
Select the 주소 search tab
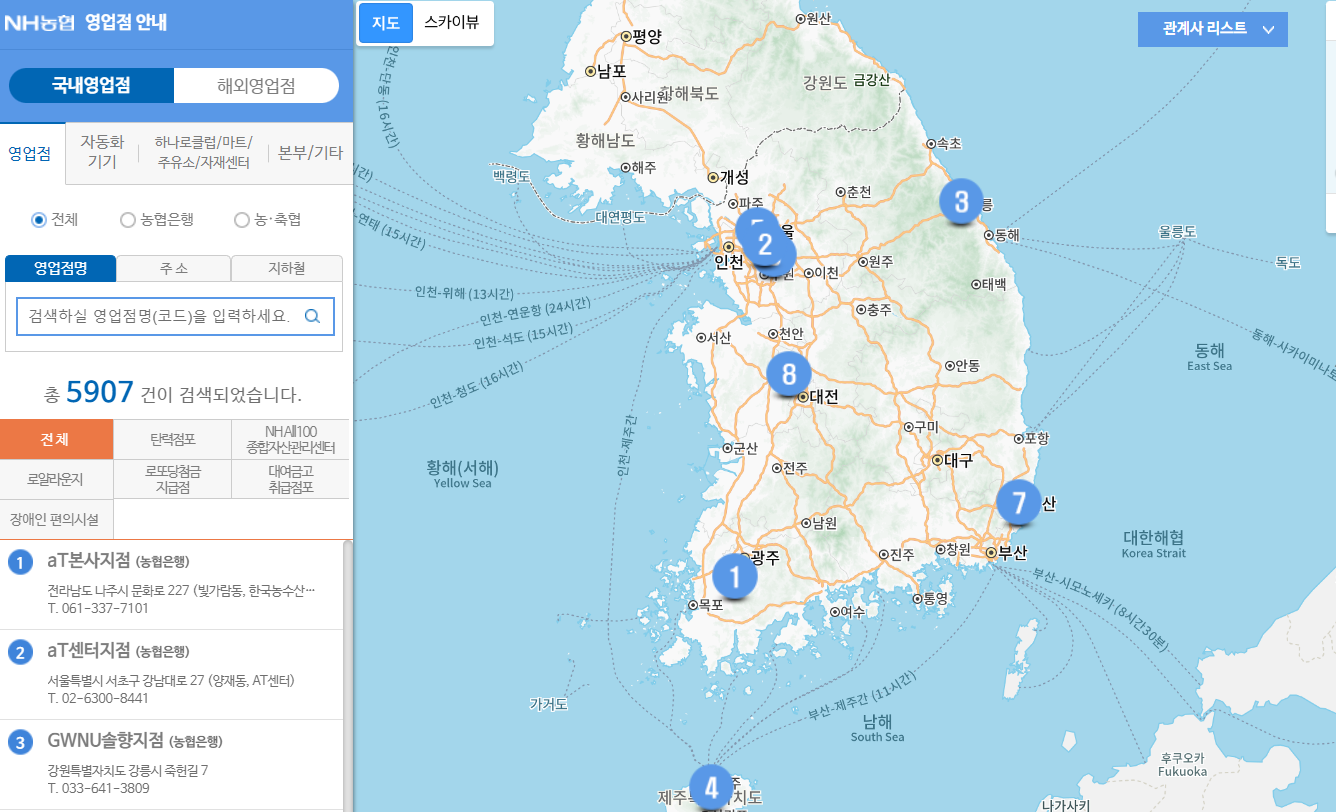174,268
